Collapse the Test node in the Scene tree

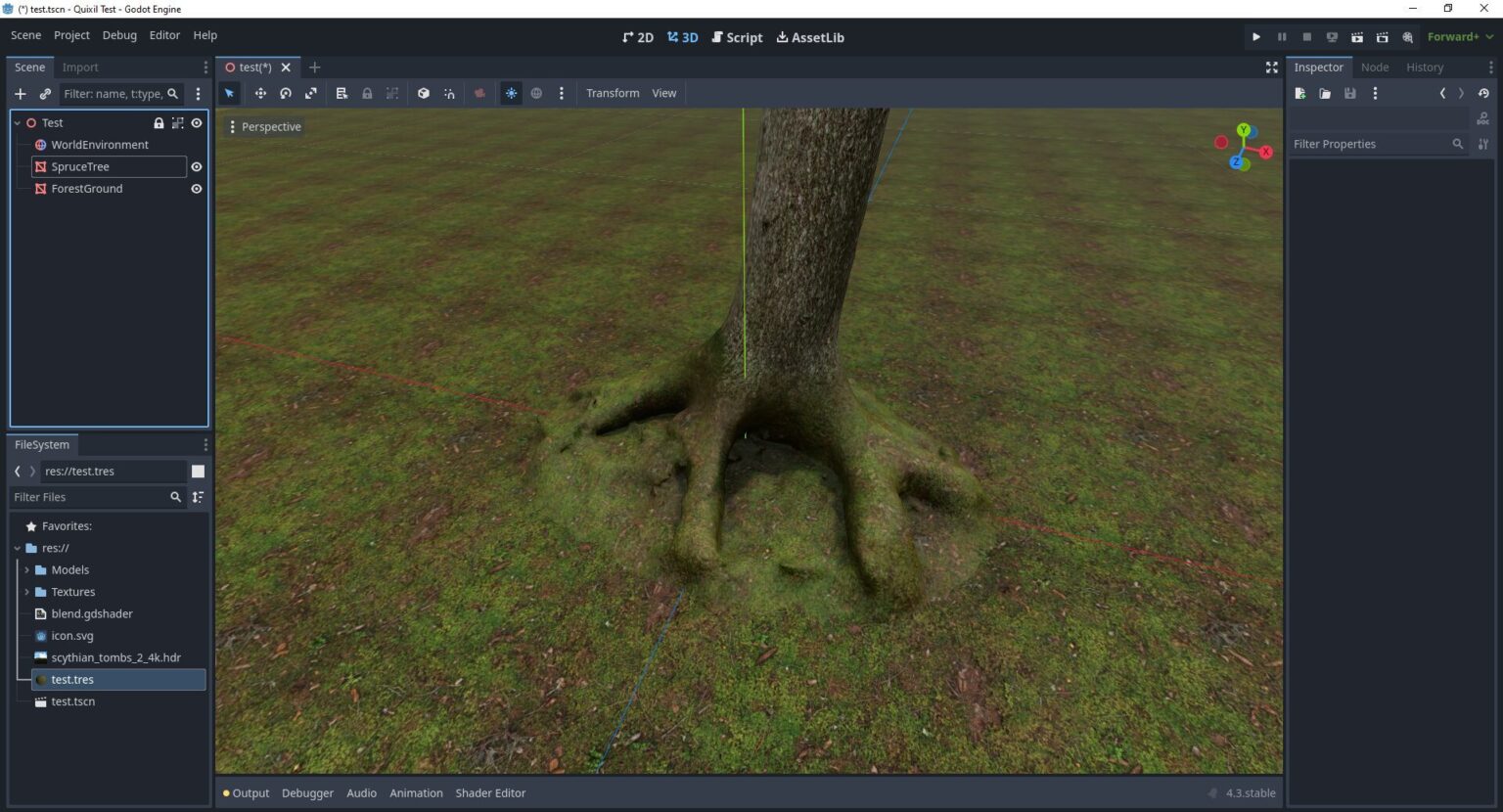[x=17, y=122]
